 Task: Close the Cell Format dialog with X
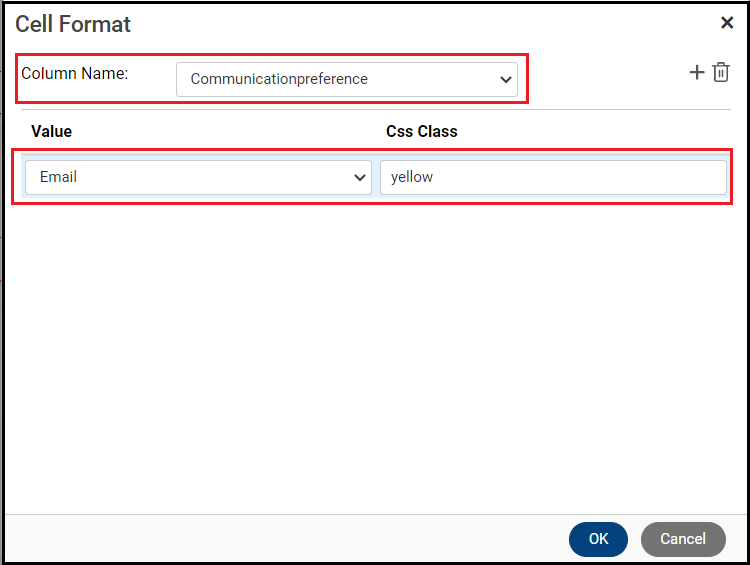727,23
